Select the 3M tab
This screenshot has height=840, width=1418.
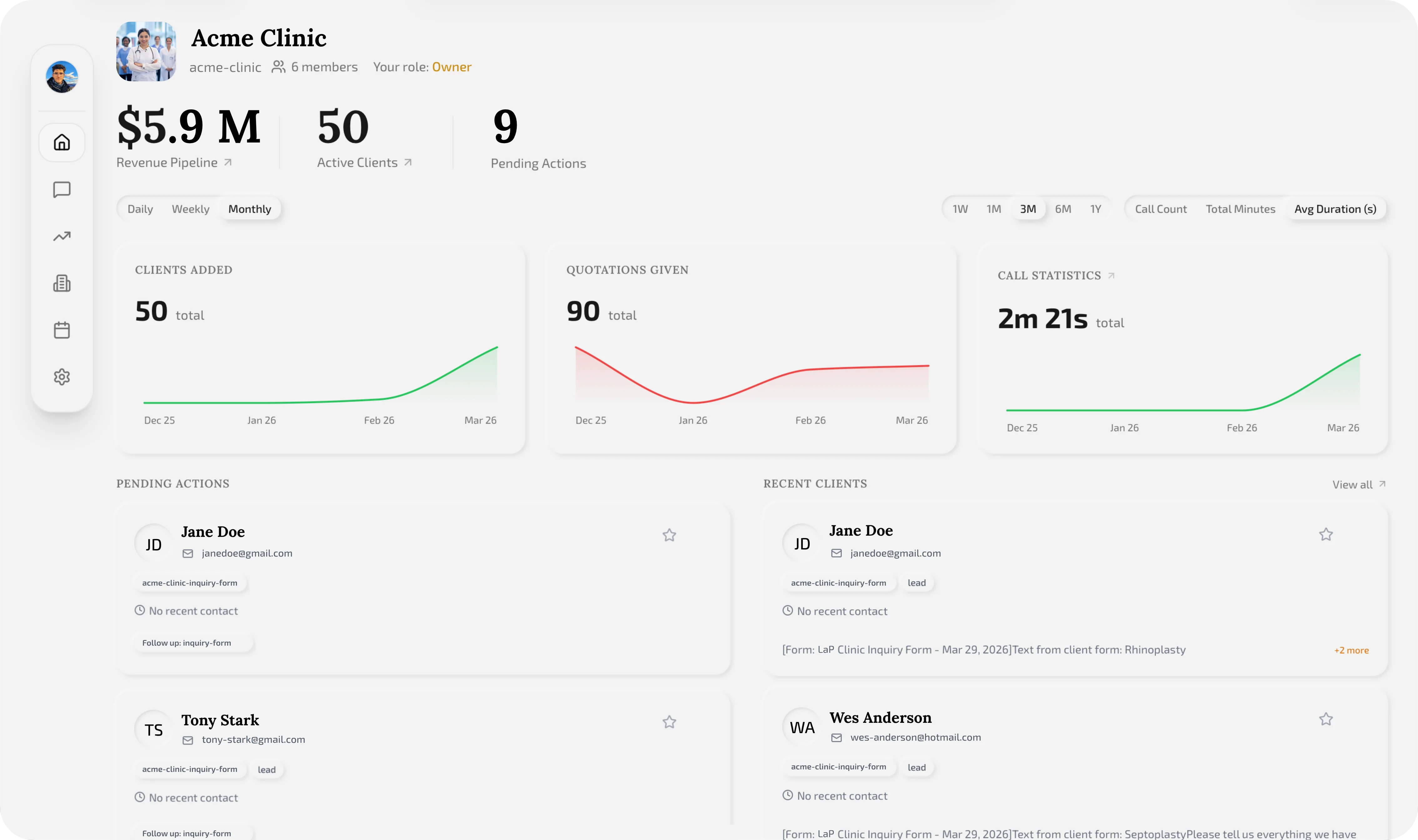tap(1028, 208)
